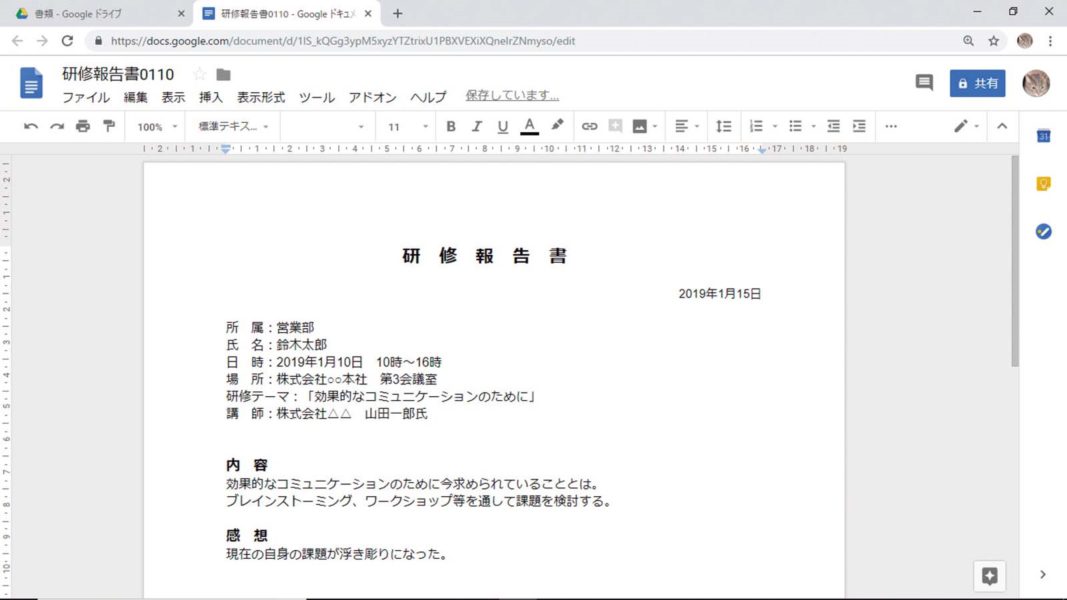Click the 共有 share button
Screen dimensions: 1067x600
point(977,84)
